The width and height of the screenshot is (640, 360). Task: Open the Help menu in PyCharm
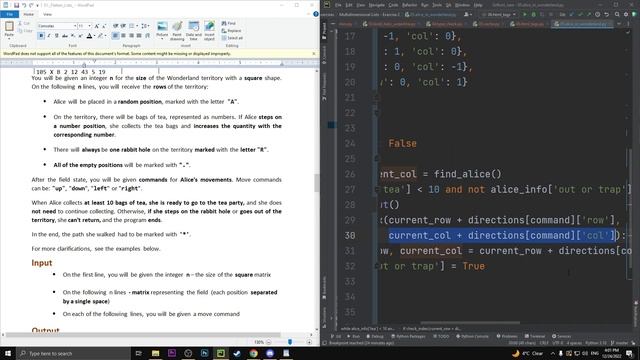point(478,5)
